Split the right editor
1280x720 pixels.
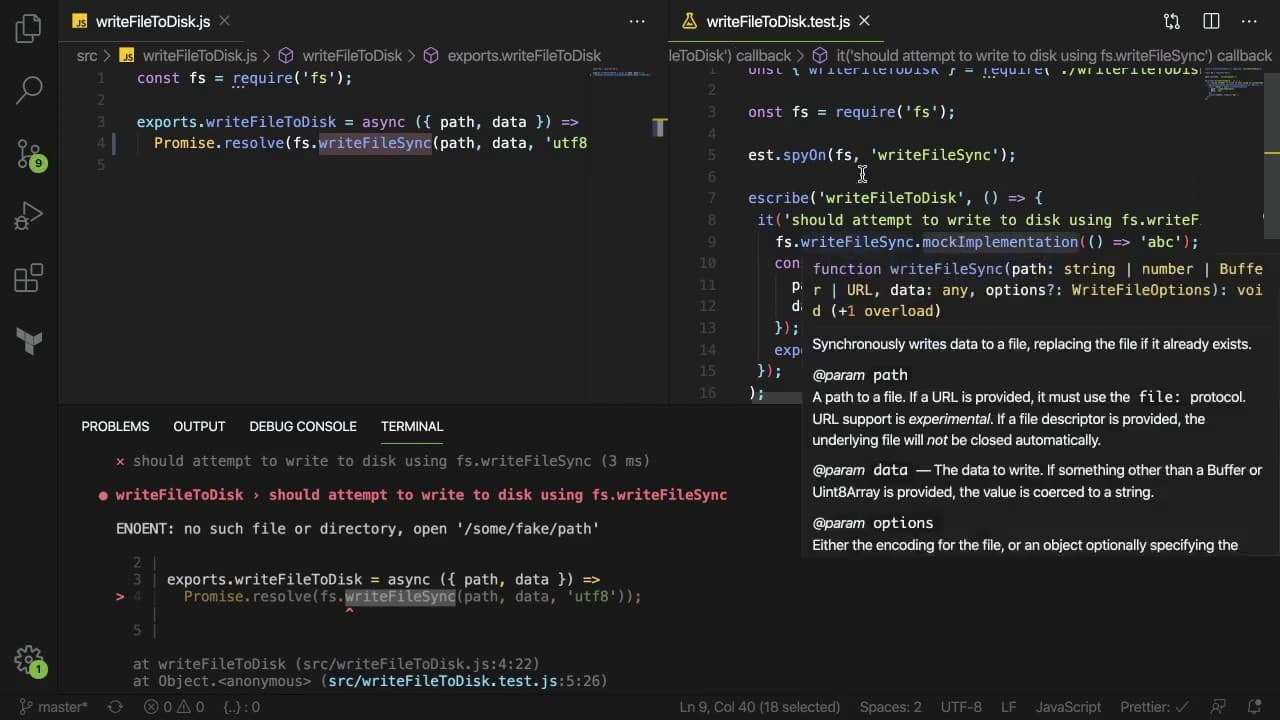click(x=1211, y=21)
